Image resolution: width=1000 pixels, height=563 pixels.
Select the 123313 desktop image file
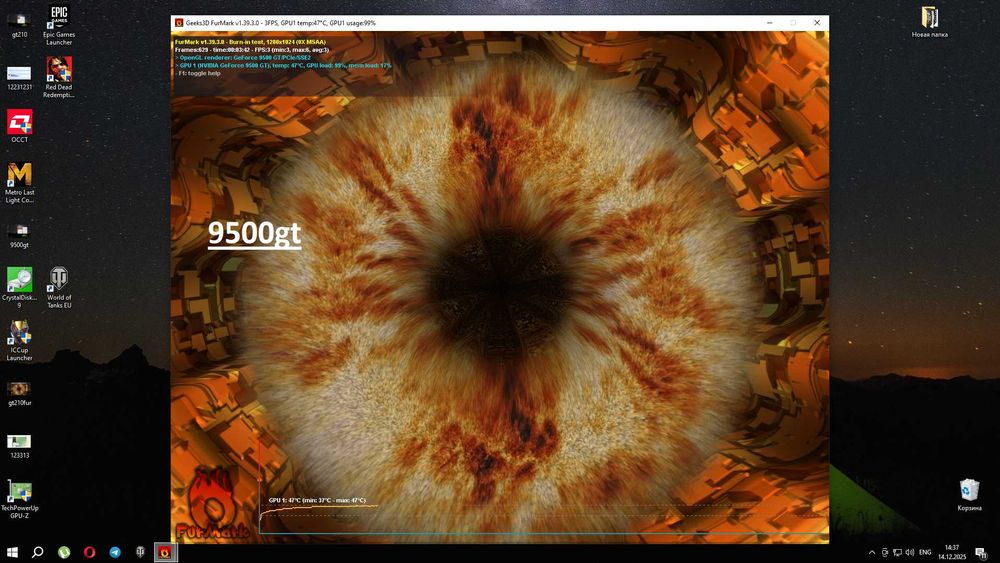(19, 446)
